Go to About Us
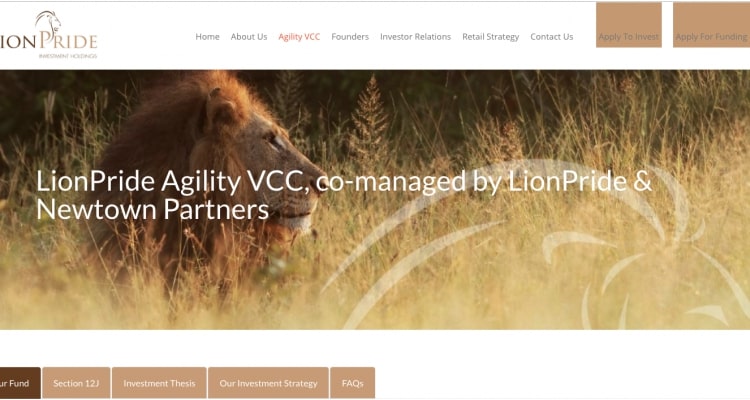 coord(249,37)
